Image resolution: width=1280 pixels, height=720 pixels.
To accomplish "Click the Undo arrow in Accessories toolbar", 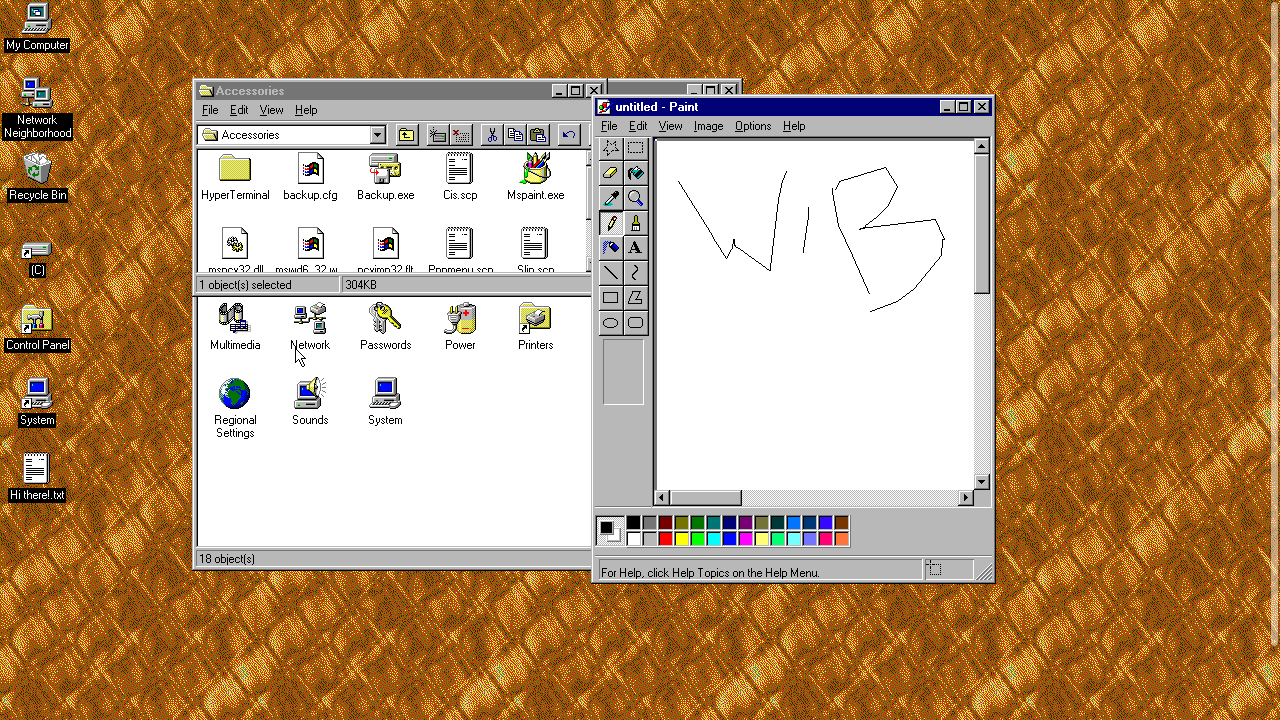I will (x=569, y=135).
